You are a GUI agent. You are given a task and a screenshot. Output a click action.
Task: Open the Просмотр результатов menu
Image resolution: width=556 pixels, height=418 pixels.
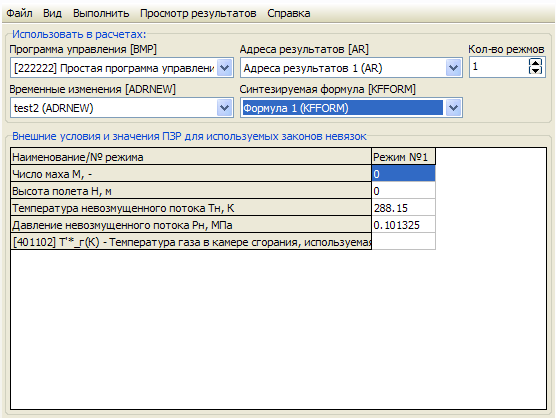[x=198, y=13]
